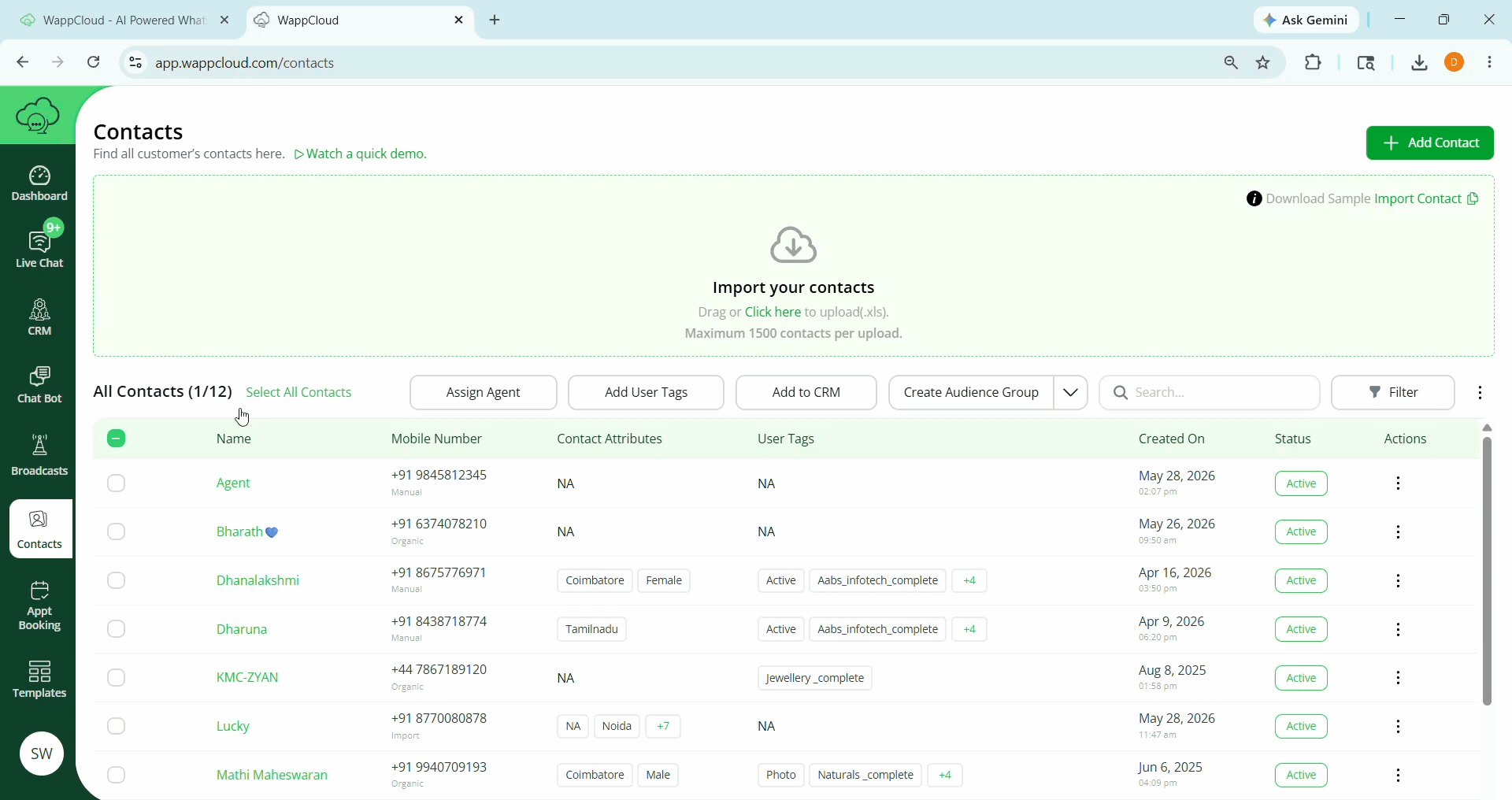Open actions menu for KMC-ZYAN row

[x=1398, y=678]
